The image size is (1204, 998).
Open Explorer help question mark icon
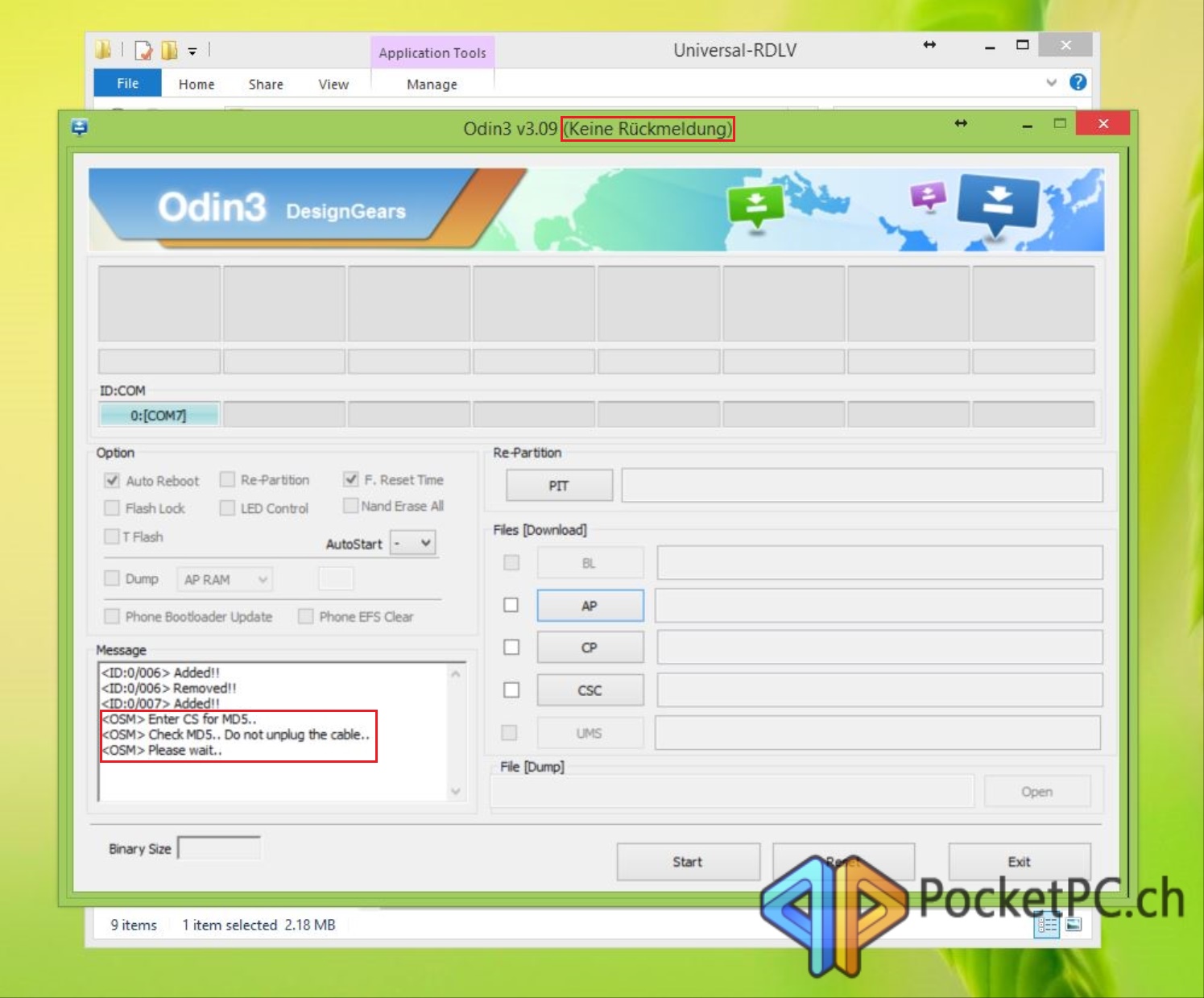click(x=1078, y=82)
